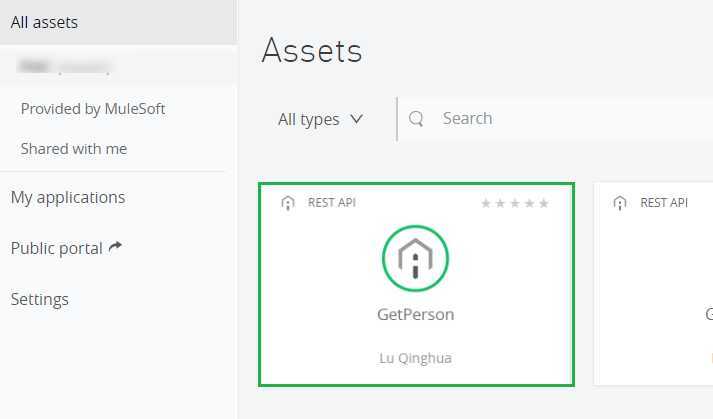The width and height of the screenshot is (713, 419).
Task: Click the GetPerson asset name
Action: coord(416,314)
